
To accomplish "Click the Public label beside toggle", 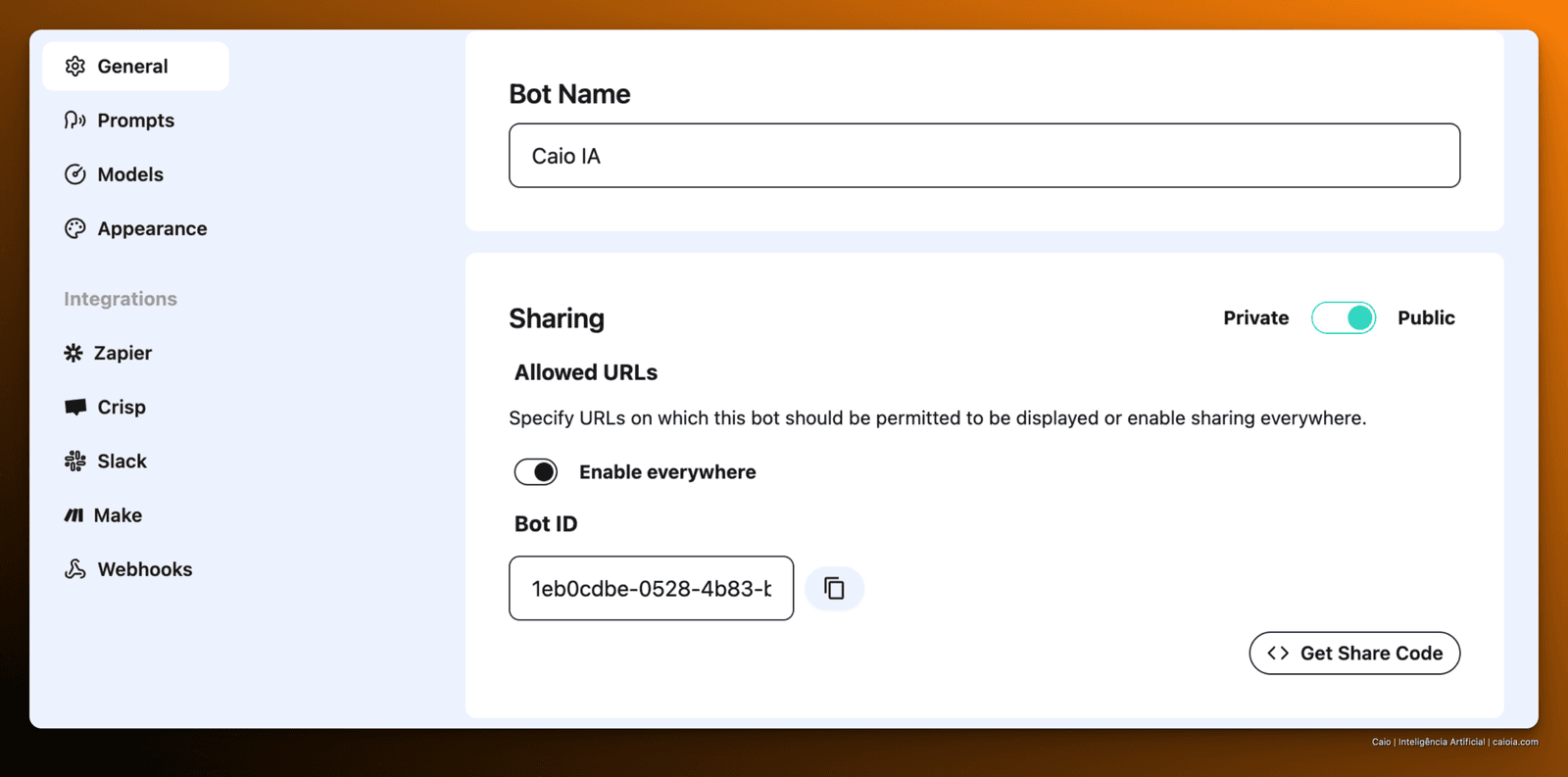I will [1426, 317].
